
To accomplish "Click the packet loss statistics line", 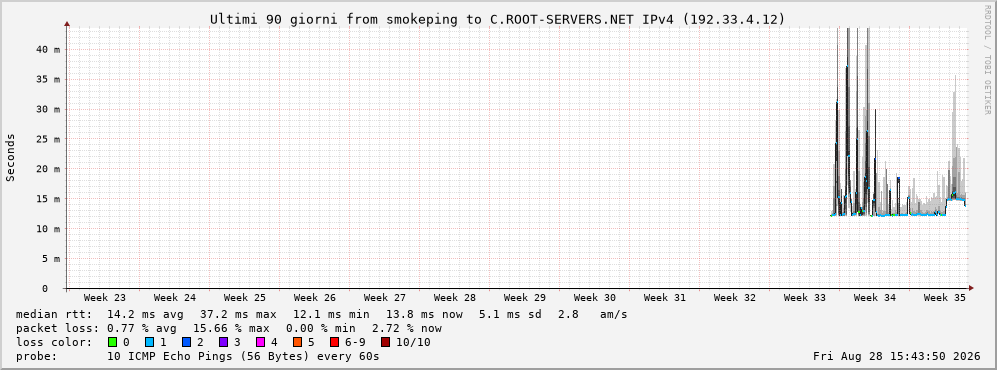I will (x=229, y=329).
